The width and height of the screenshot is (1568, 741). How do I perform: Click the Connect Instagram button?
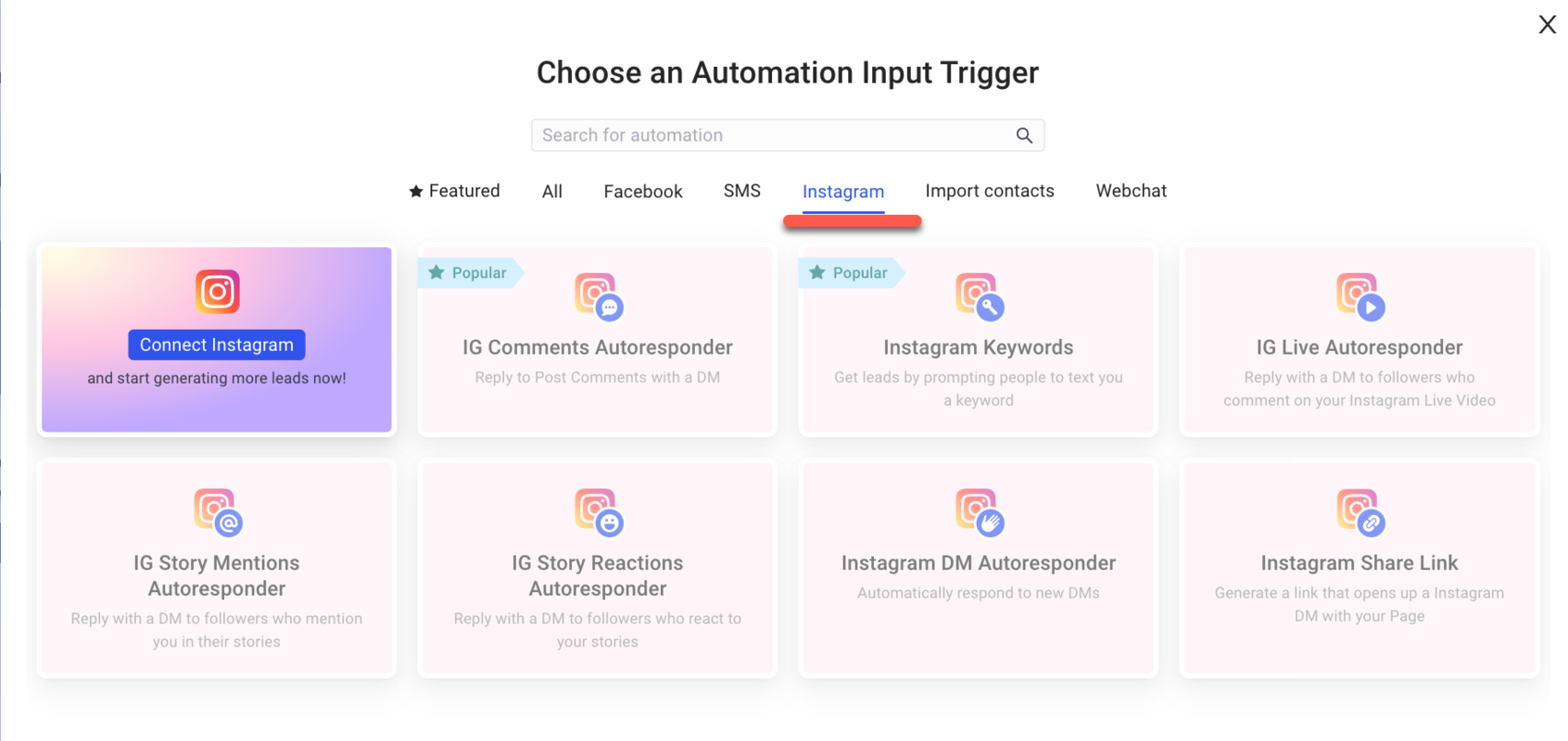[x=216, y=344]
